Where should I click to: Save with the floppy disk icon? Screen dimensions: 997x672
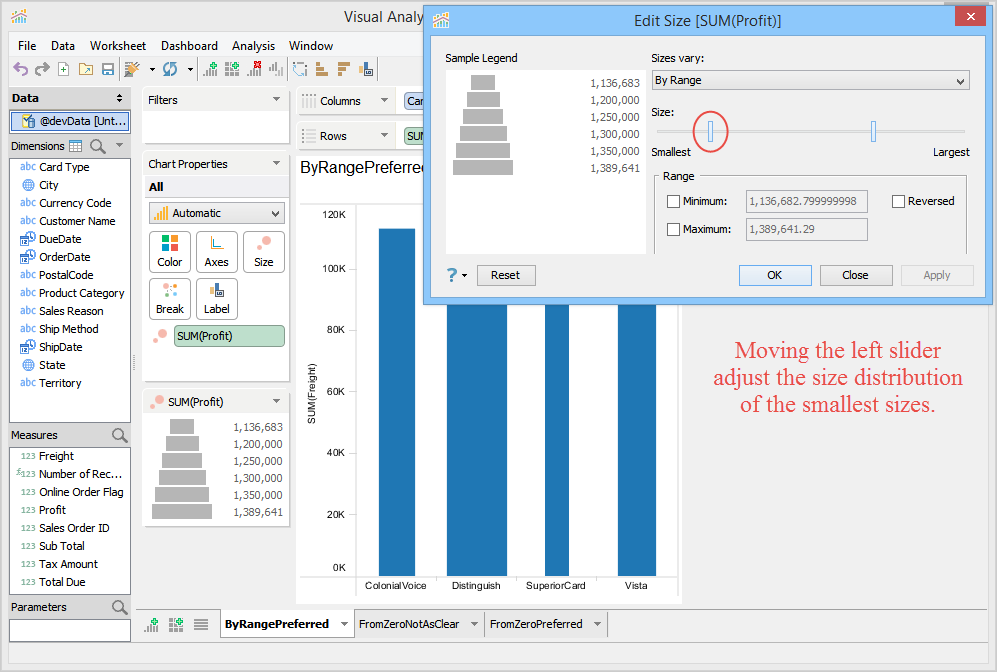coord(107,69)
